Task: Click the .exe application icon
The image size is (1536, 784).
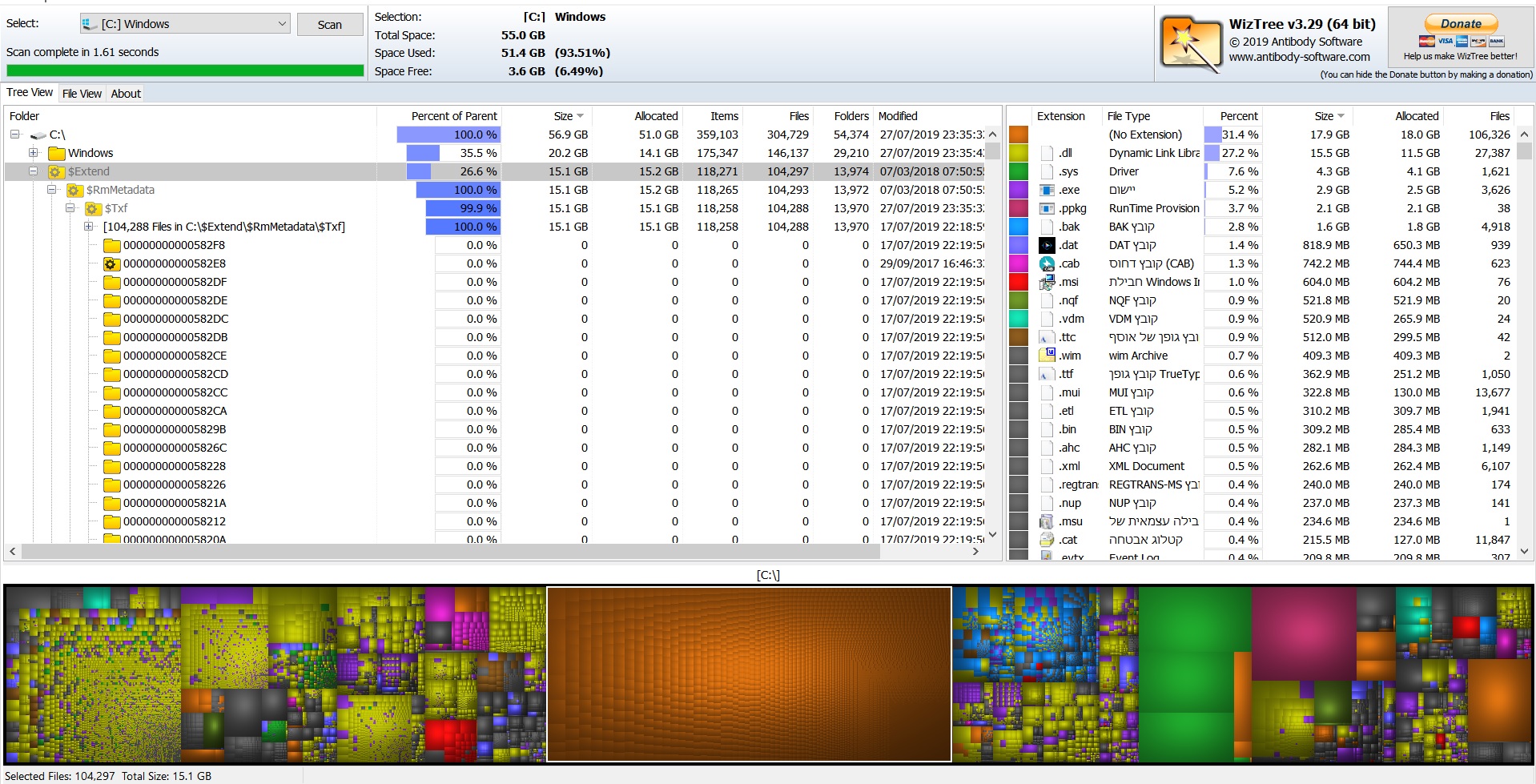Action: pos(1047,190)
